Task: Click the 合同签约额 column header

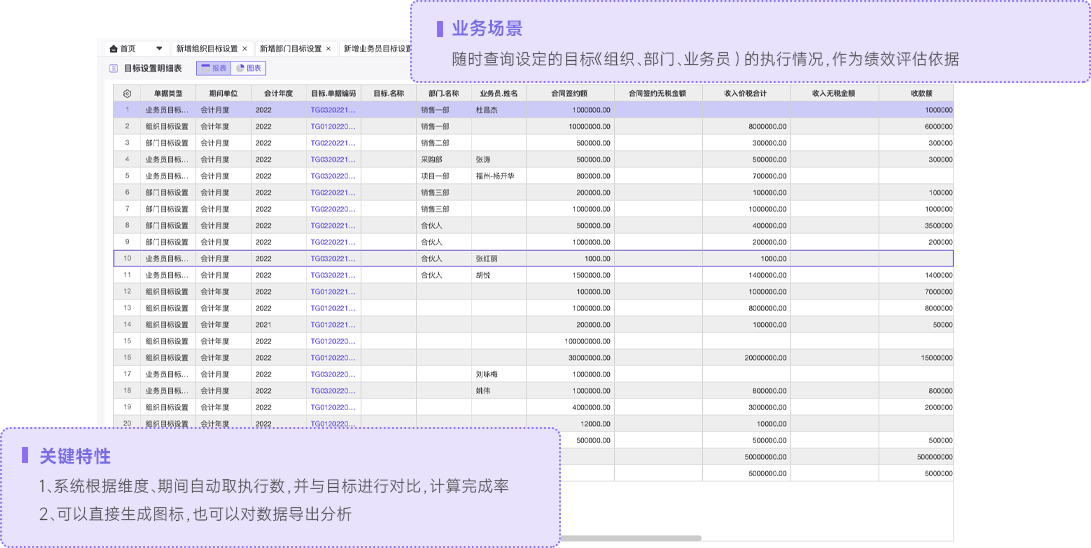Action: pyautogui.click(x=569, y=93)
